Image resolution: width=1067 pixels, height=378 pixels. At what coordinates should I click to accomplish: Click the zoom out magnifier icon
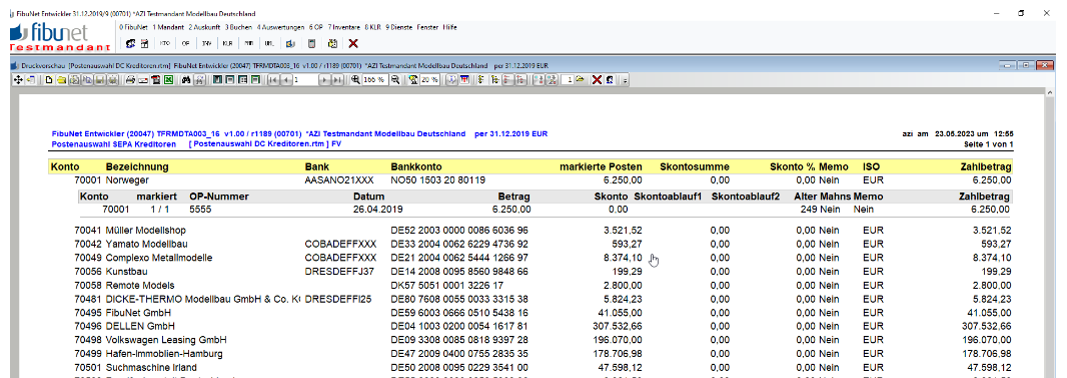(395, 80)
